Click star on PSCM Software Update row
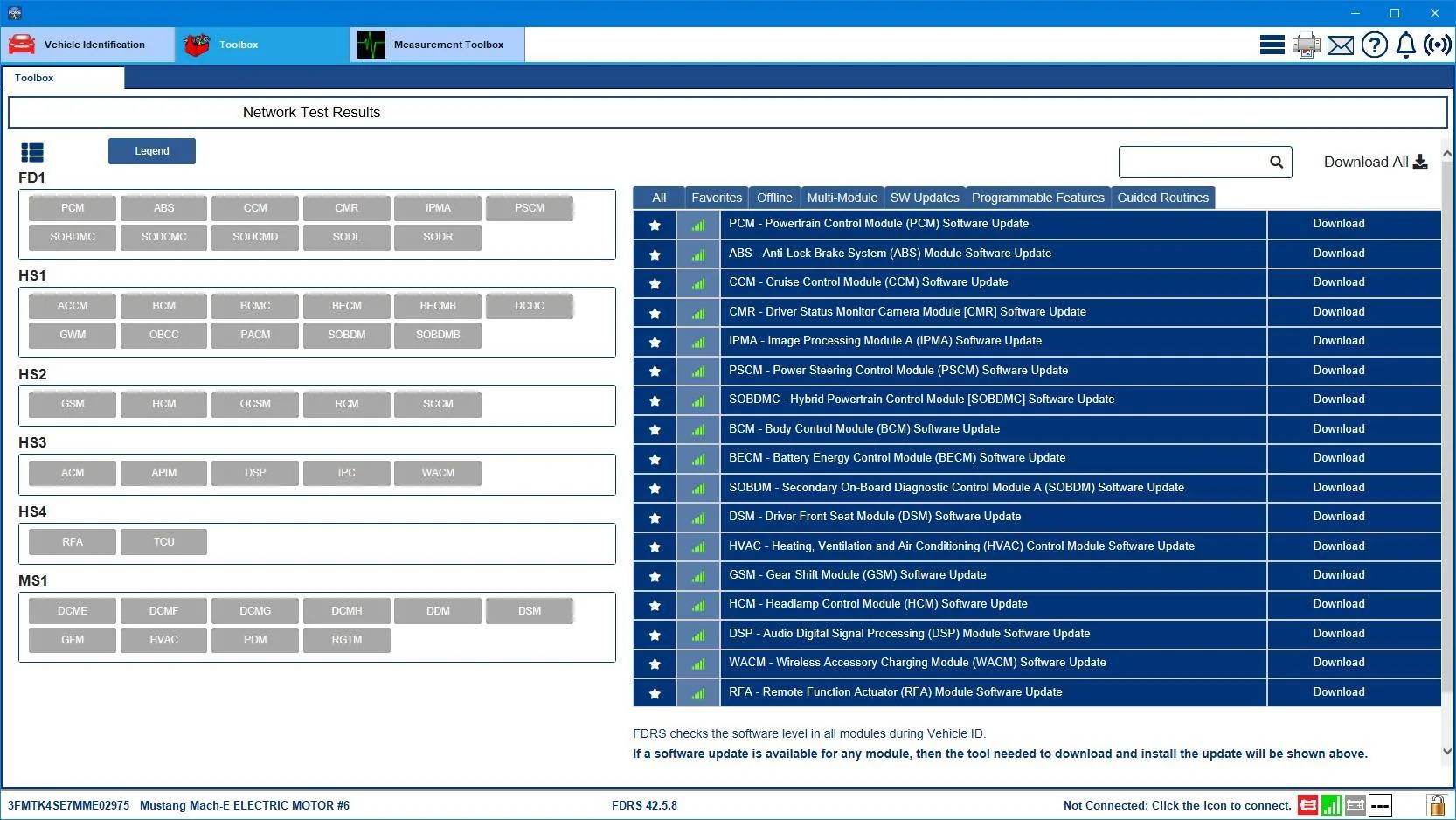The width and height of the screenshot is (1456, 820). (655, 372)
